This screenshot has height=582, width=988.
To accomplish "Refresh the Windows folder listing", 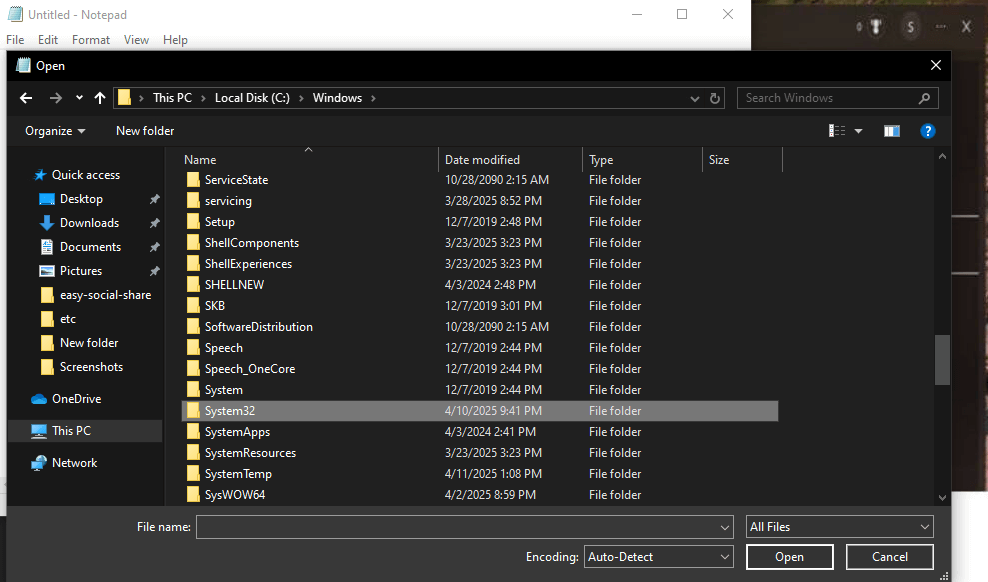I will 715,98.
